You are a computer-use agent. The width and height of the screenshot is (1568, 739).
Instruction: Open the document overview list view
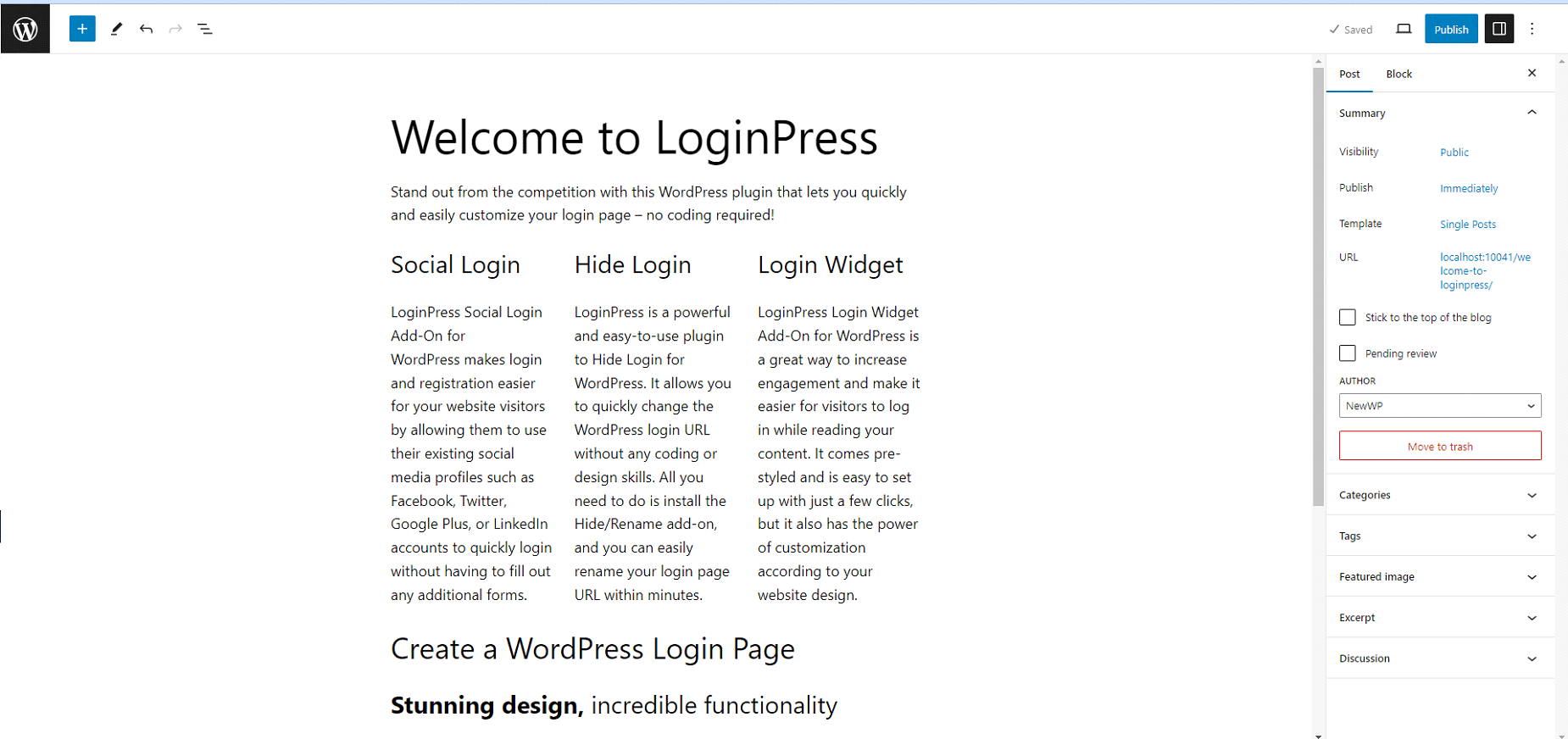click(205, 29)
